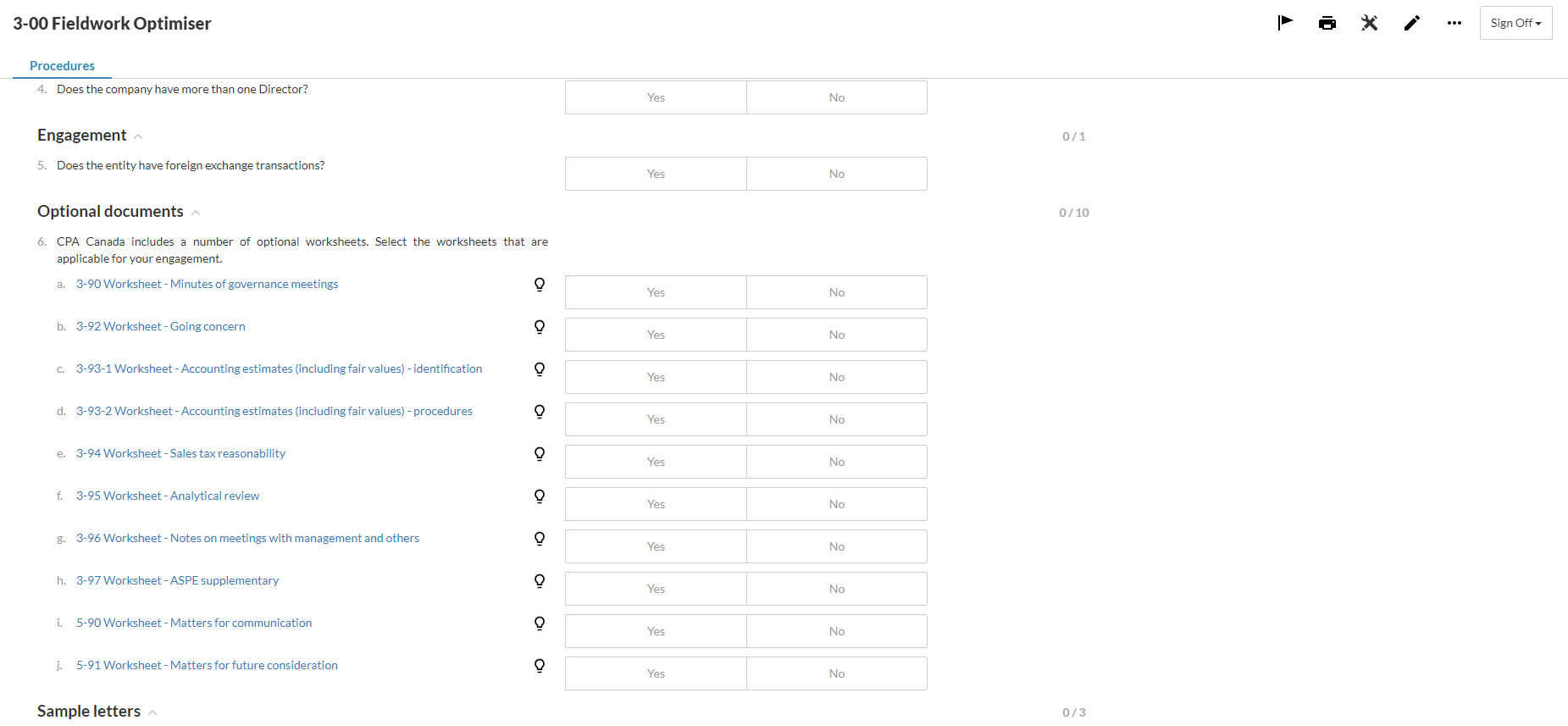Click the pencil edit icon
The width and height of the screenshot is (1568, 726).
(x=1412, y=23)
